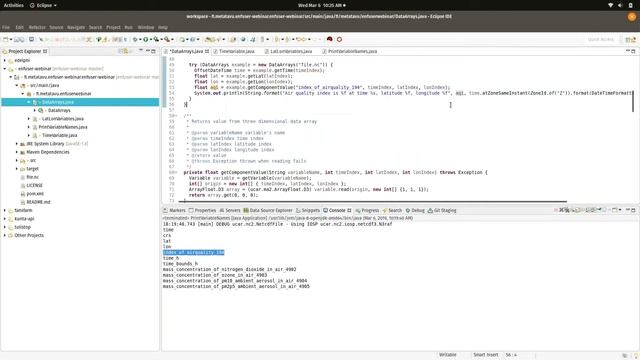The image size is (640, 360).
Task: Click the Smart Insert status bar entry
Action: (486, 355)
